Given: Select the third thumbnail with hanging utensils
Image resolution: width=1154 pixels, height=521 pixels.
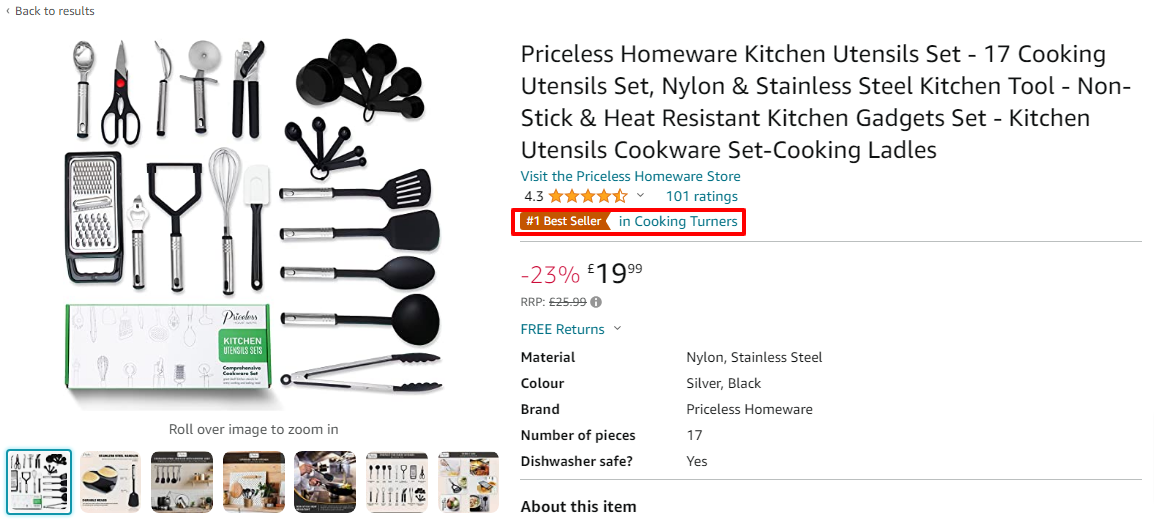Looking at the screenshot, I should coord(182,481).
